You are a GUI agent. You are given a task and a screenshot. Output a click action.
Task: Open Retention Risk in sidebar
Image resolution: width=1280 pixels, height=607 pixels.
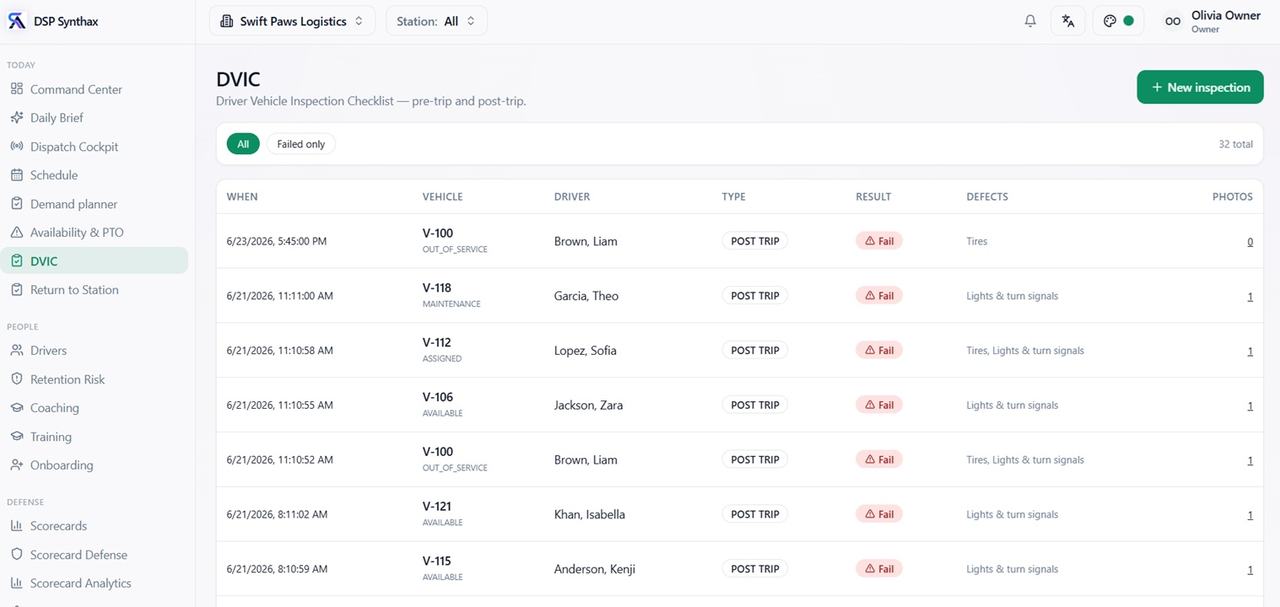pyautogui.click(x=67, y=379)
